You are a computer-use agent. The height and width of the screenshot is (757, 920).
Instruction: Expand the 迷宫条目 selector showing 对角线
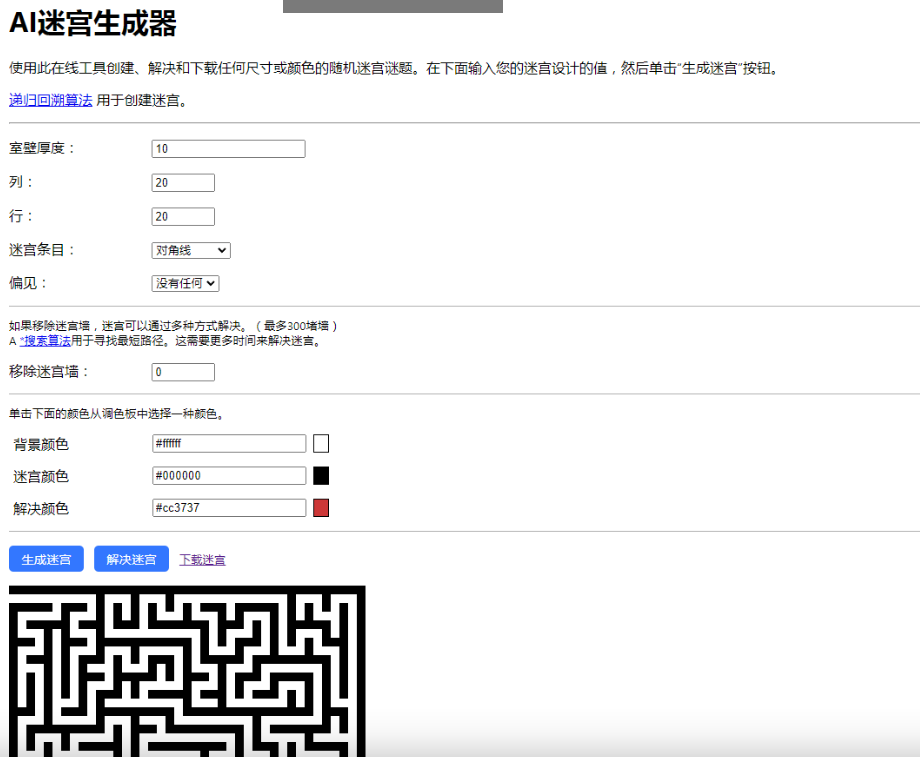click(x=190, y=250)
